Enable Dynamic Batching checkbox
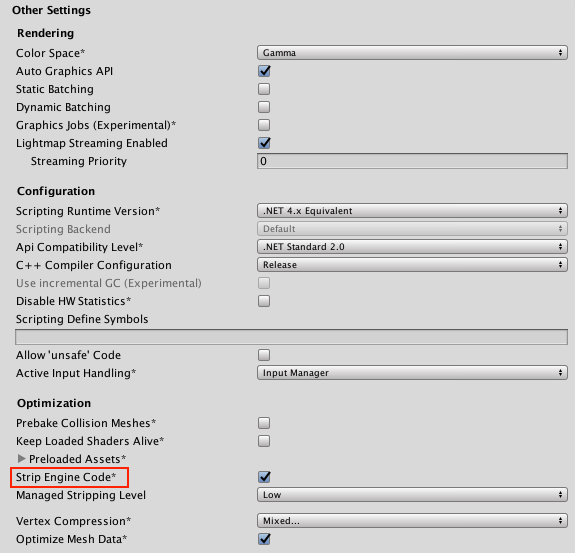Screen dimensions: 575x553 [264, 107]
